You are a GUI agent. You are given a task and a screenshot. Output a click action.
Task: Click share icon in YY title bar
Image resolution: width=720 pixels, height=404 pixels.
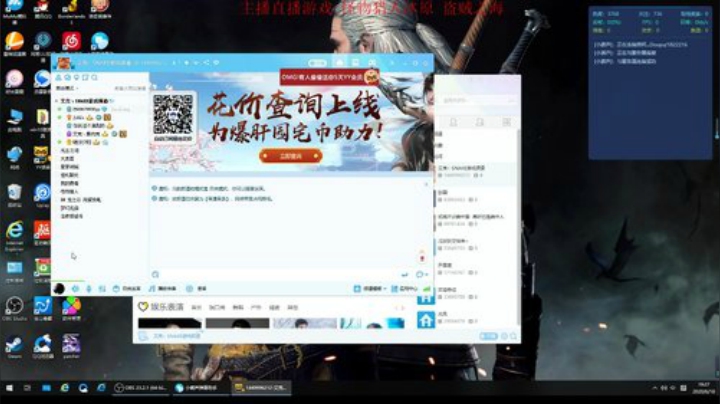[206, 62]
